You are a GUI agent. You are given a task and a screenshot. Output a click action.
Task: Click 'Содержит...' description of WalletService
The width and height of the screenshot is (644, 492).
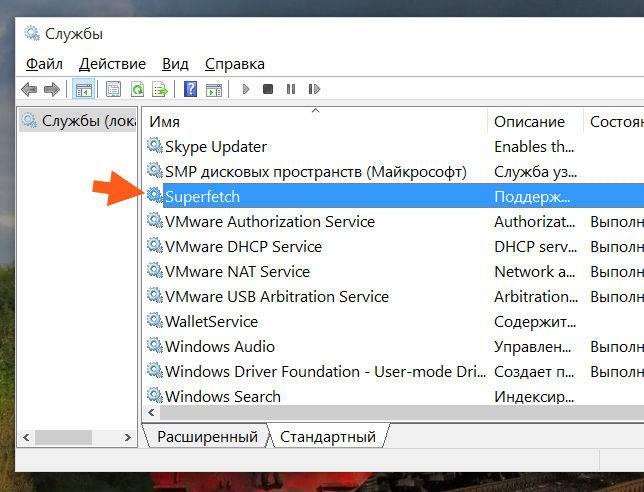535,322
